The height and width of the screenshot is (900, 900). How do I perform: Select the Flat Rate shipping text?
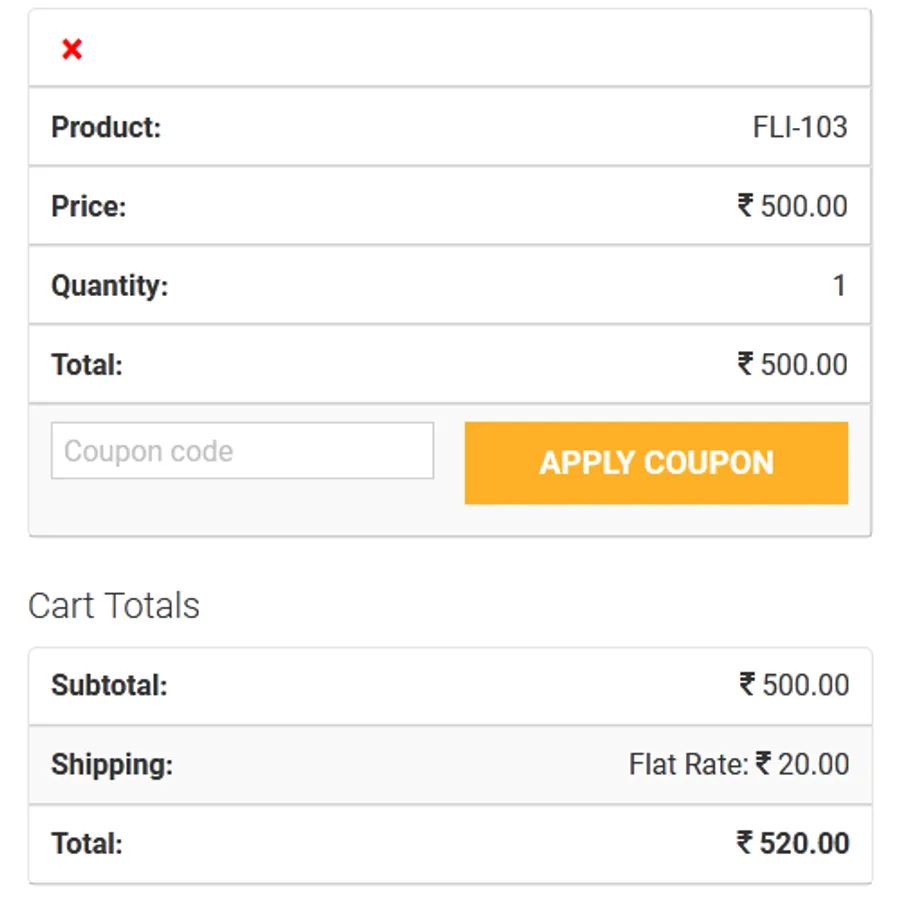pyautogui.click(x=688, y=765)
